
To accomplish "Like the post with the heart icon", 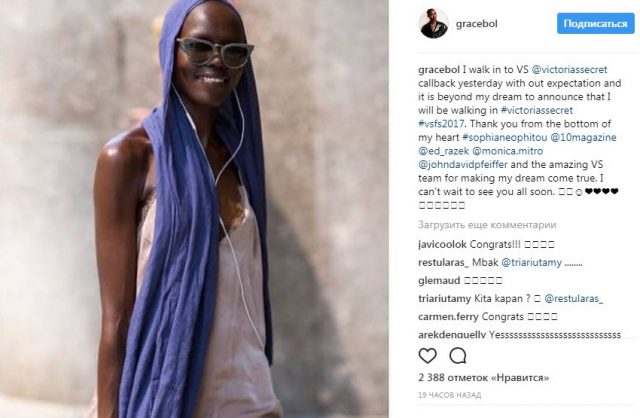I will 427,356.
